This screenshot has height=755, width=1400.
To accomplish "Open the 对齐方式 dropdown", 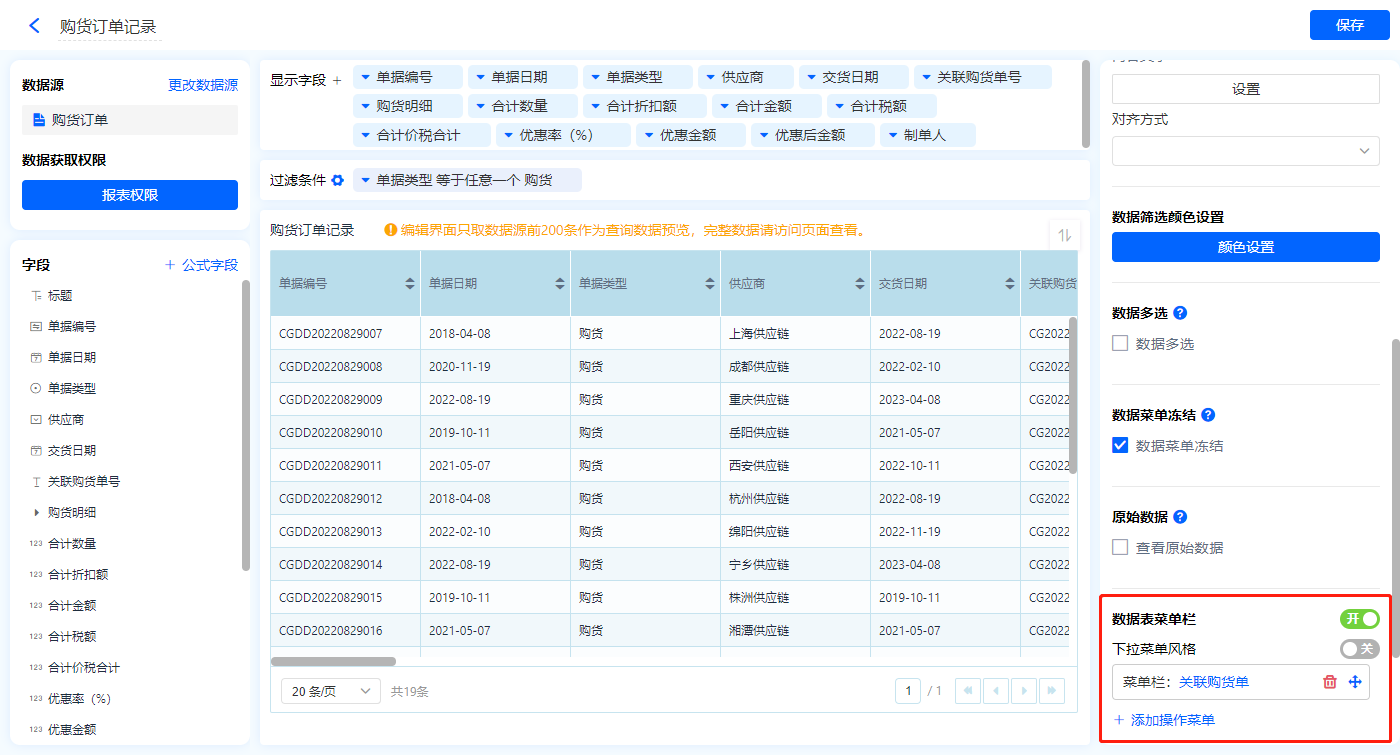I will coord(1245,151).
